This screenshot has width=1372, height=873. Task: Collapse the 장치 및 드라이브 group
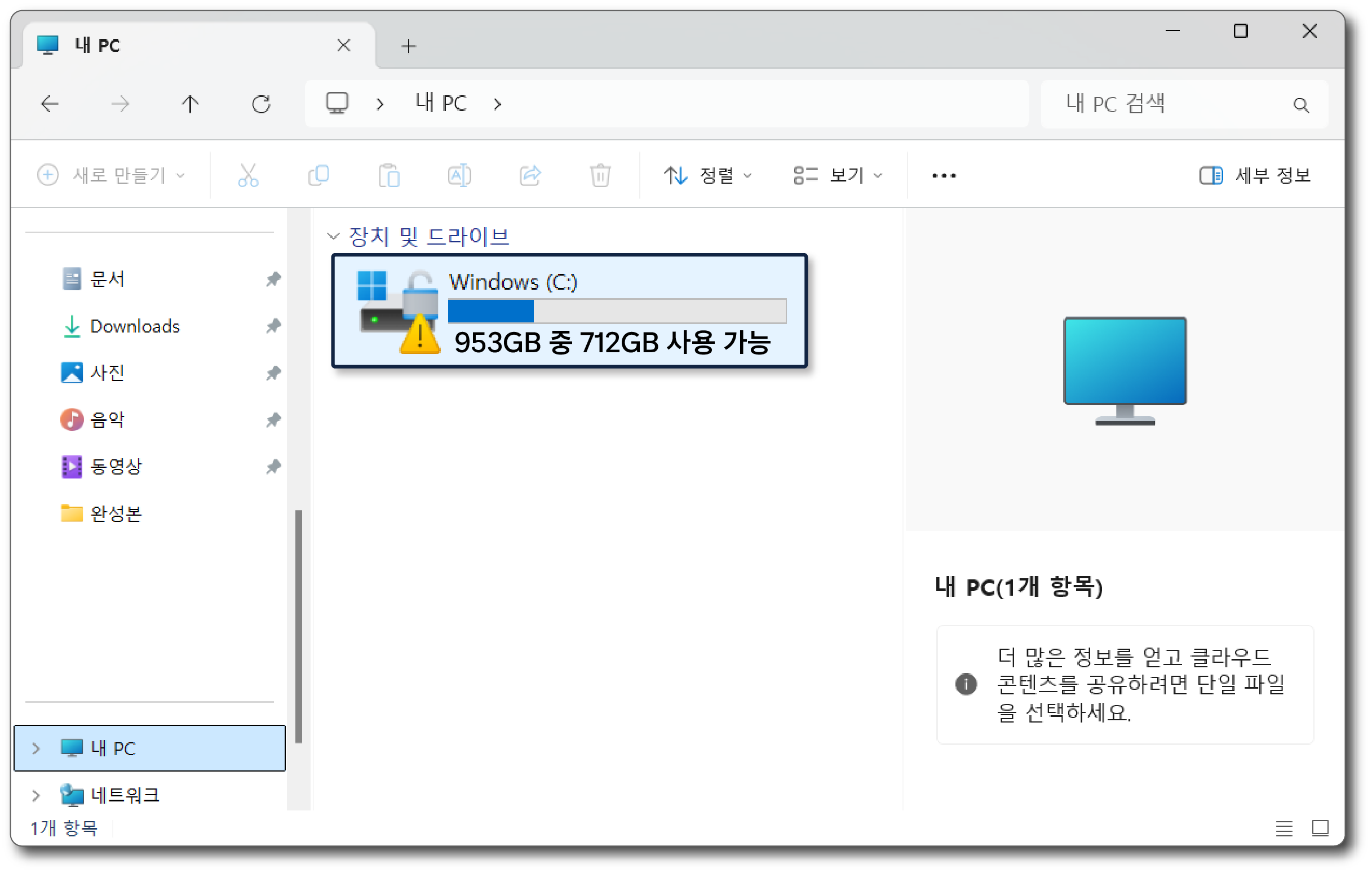pyautogui.click(x=333, y=236)
